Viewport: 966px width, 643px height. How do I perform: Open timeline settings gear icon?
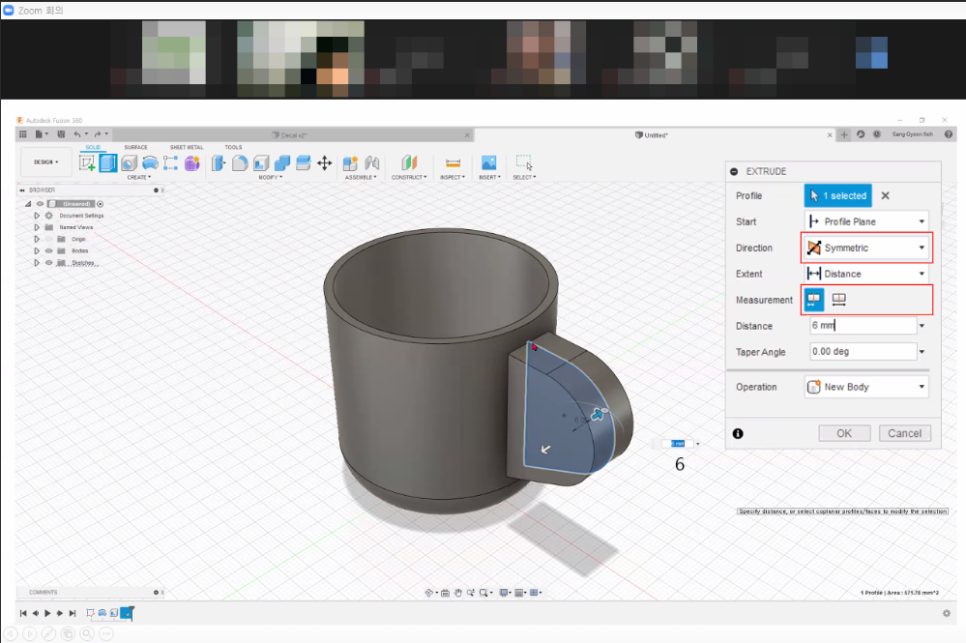point(946,613)
